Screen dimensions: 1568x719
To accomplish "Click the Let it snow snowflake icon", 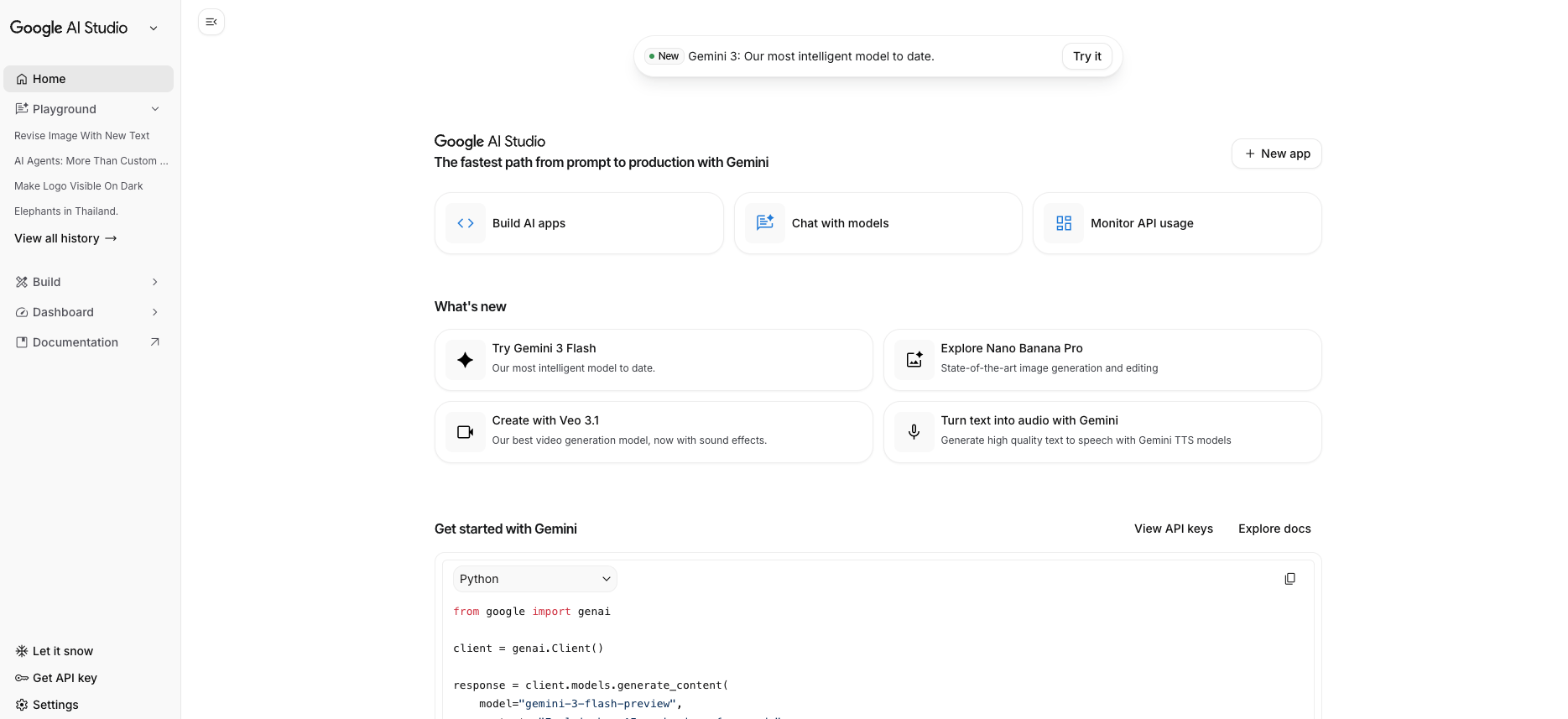I will click(22, 651).
